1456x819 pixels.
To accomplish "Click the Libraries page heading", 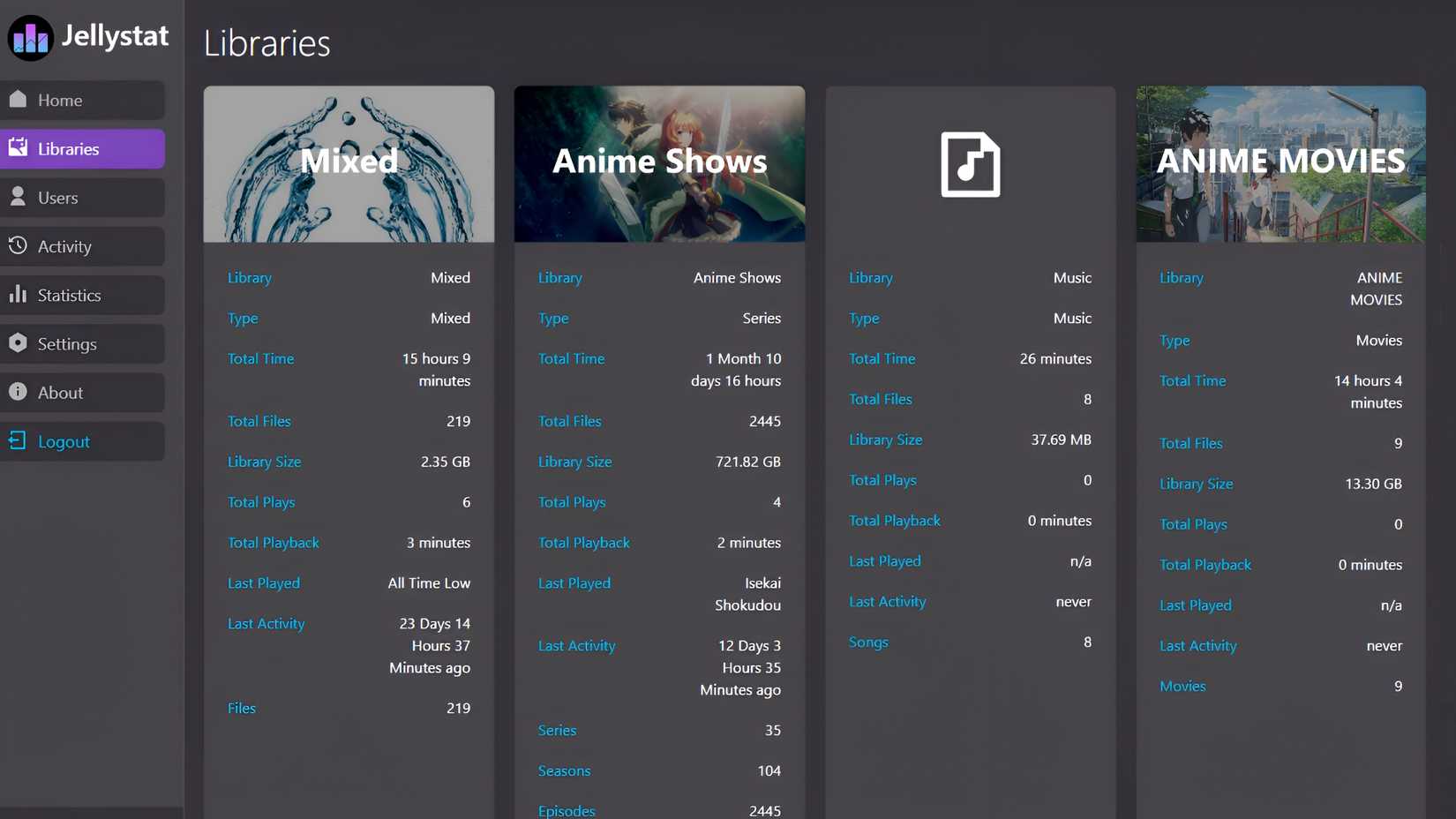I will (266, 43).
